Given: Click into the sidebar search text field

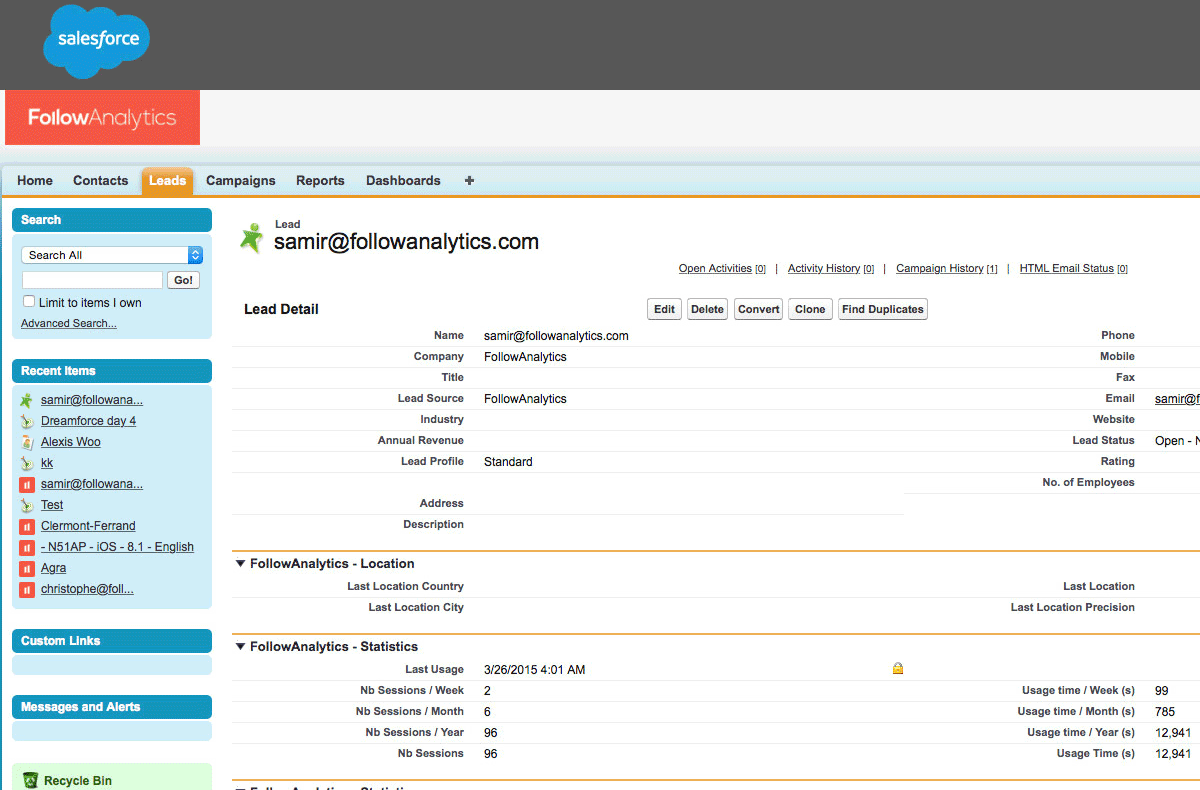Looking at the screenshot, I should click(x=92, y=280).
